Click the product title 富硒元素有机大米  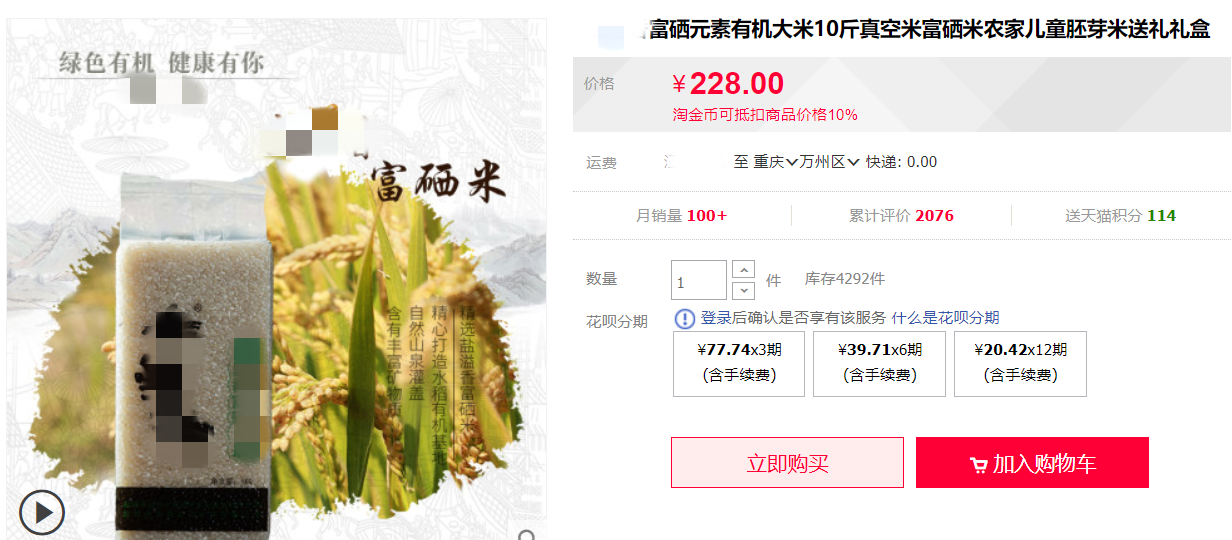(930, 29)
